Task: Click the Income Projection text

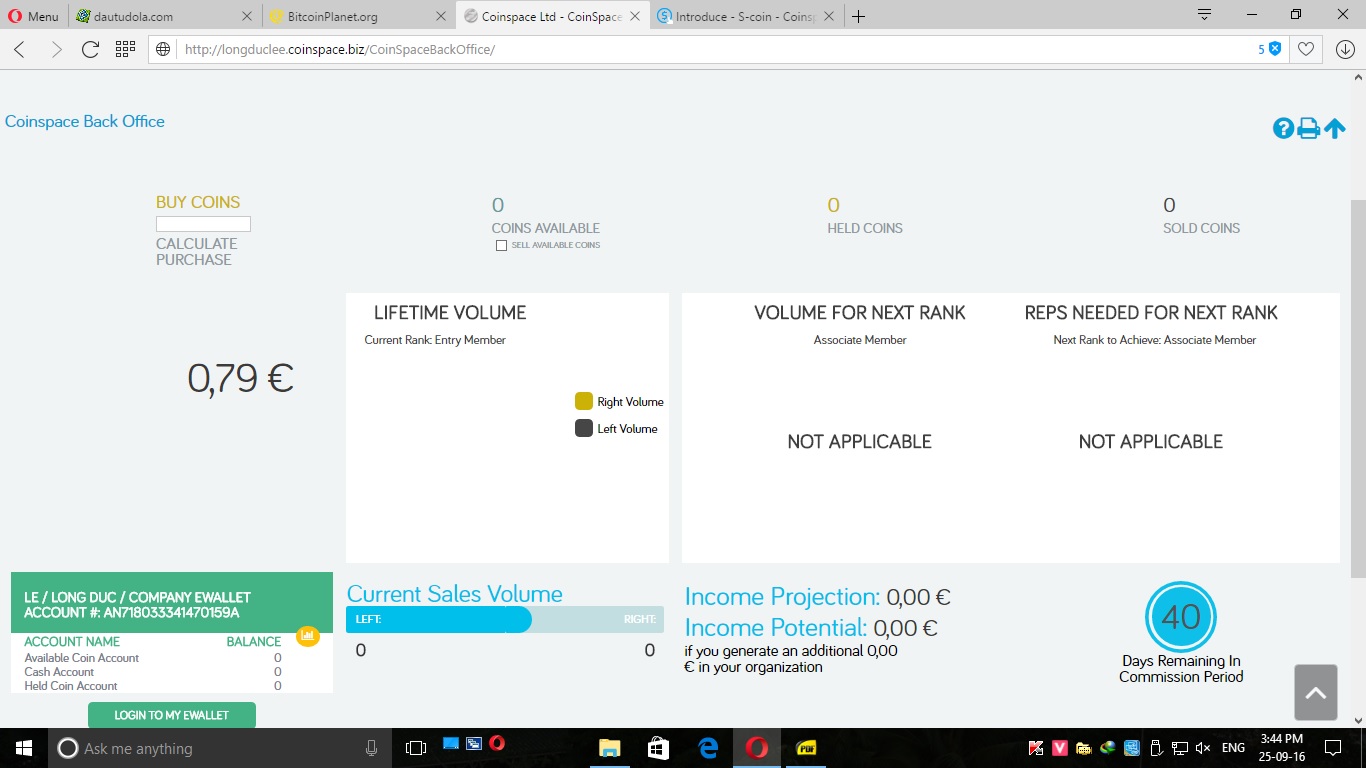Action: point(818,597)
